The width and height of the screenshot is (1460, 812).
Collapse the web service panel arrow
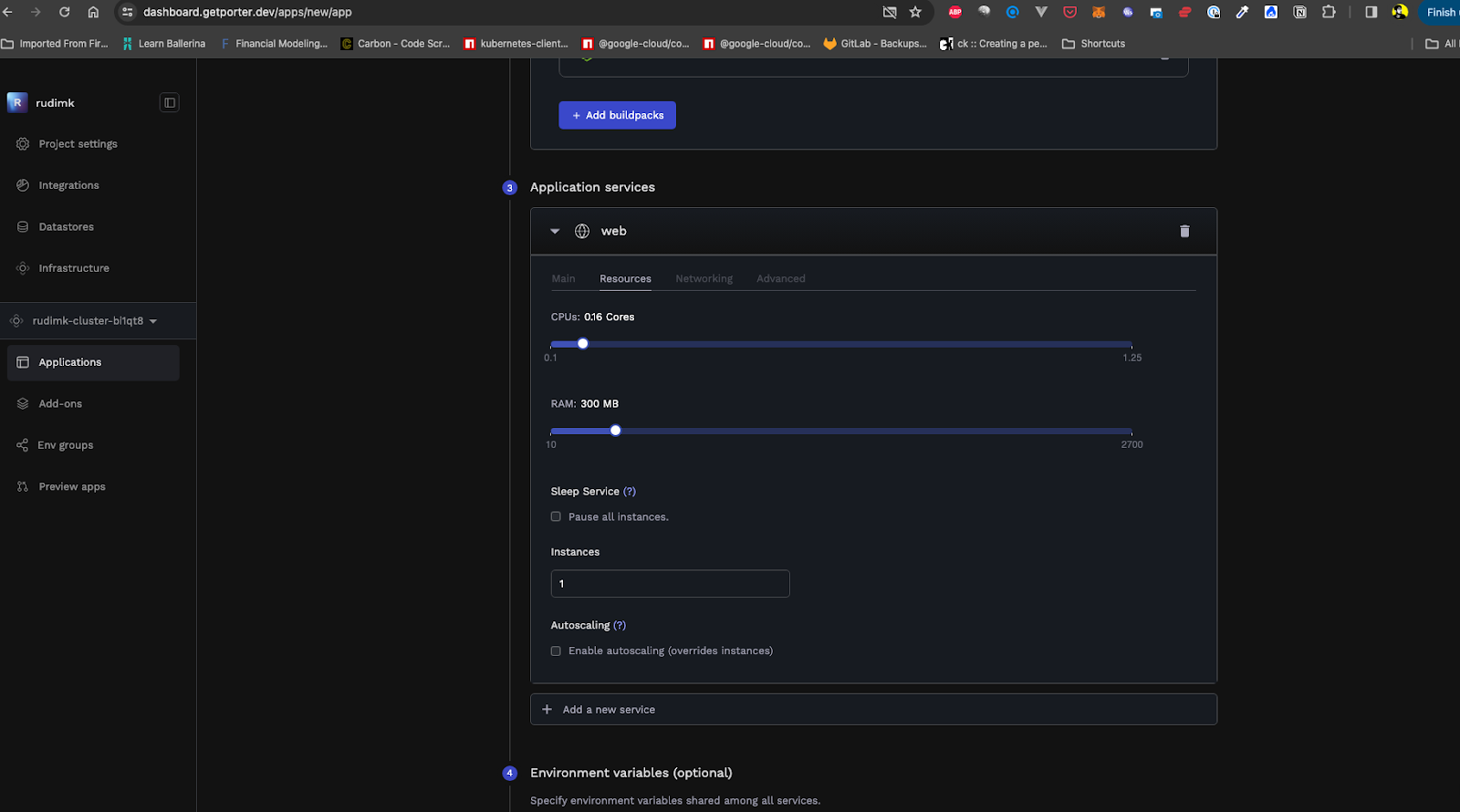tap(555, 232)
